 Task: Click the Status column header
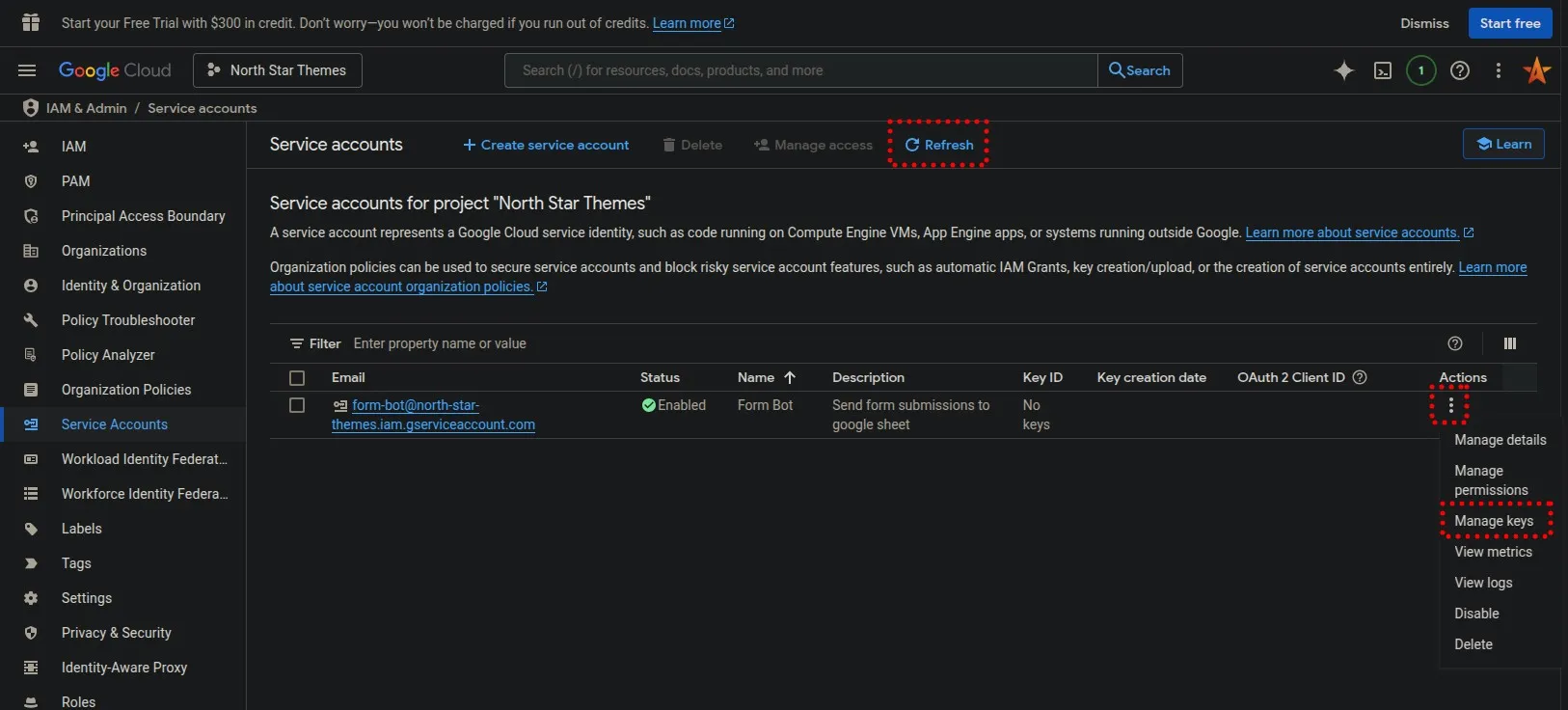[660, 377]
